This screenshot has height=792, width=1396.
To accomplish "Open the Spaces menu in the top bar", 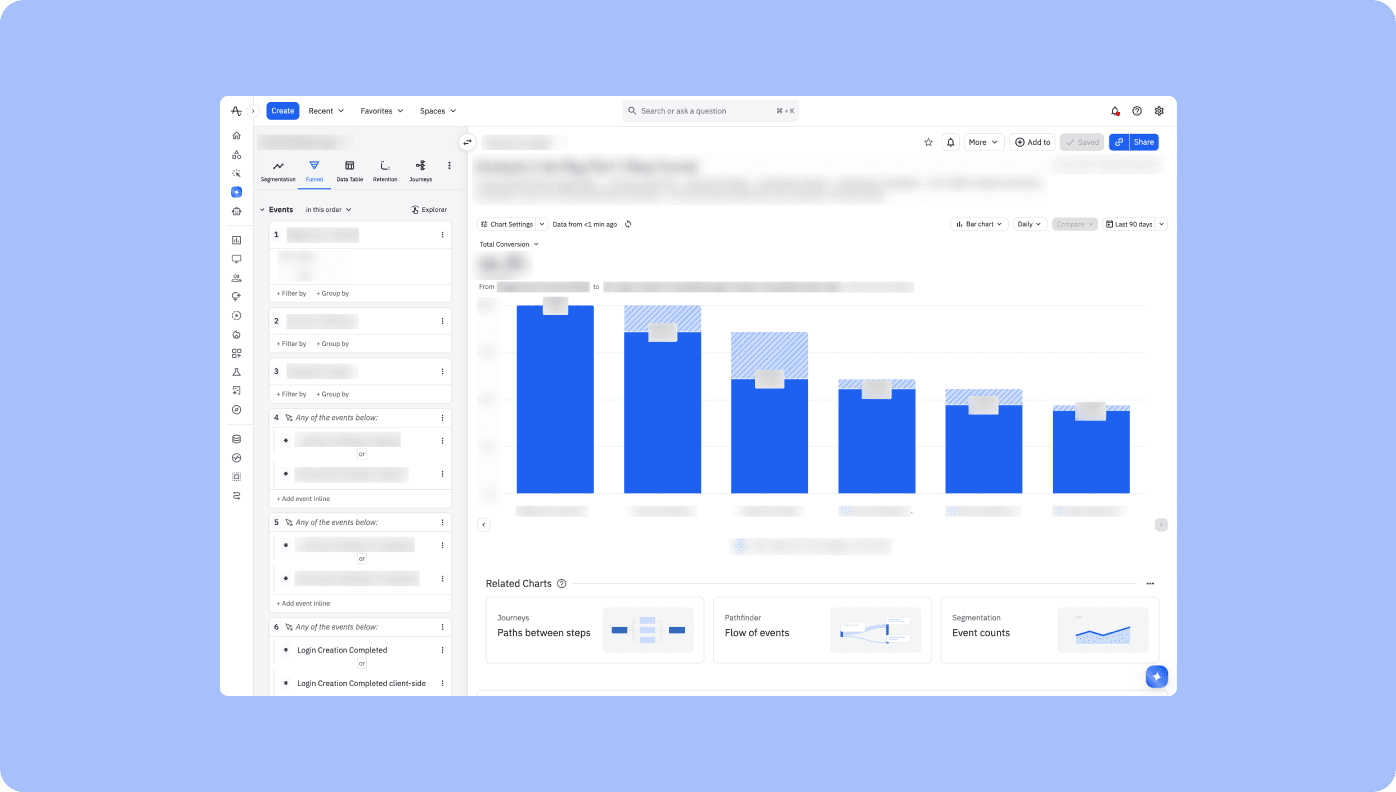I will pyautogui.click(x=436, y=110).
